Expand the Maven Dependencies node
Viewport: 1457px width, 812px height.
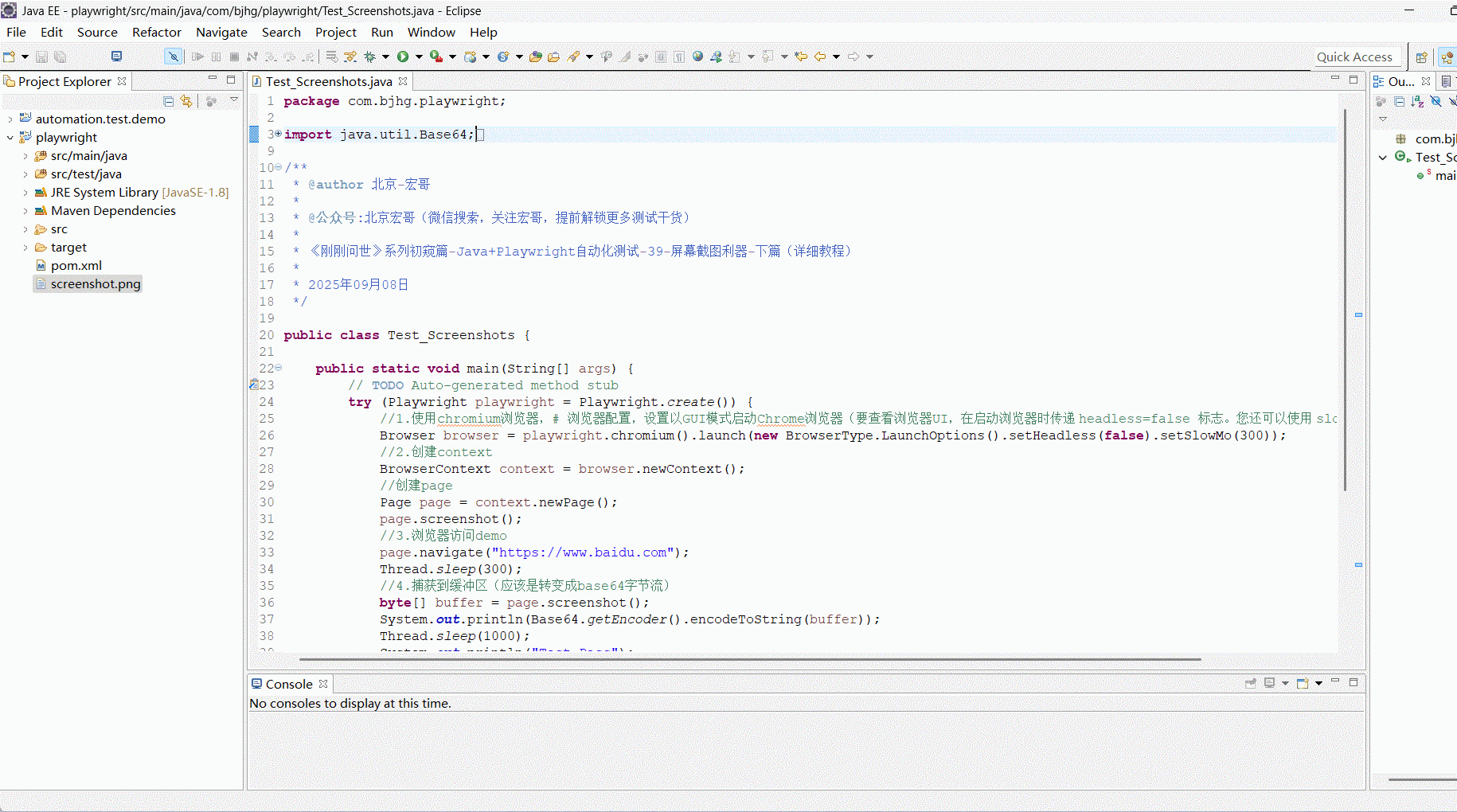(25, 211)
